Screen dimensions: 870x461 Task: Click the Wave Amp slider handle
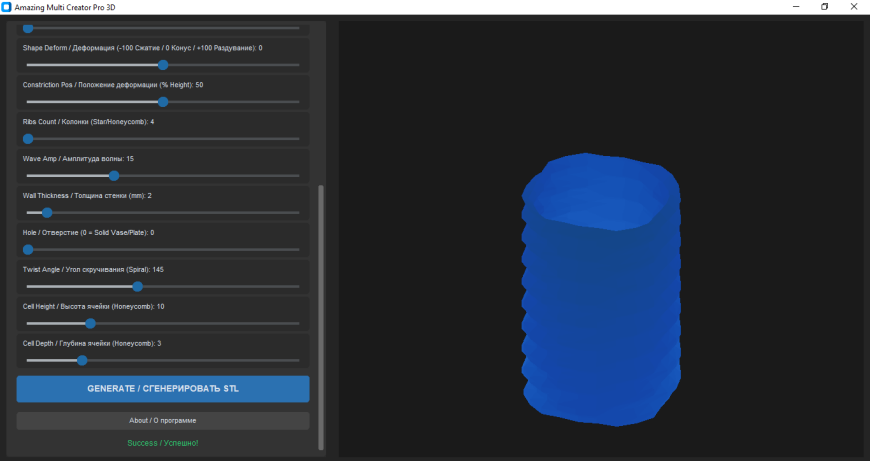(x=114, y=176)
